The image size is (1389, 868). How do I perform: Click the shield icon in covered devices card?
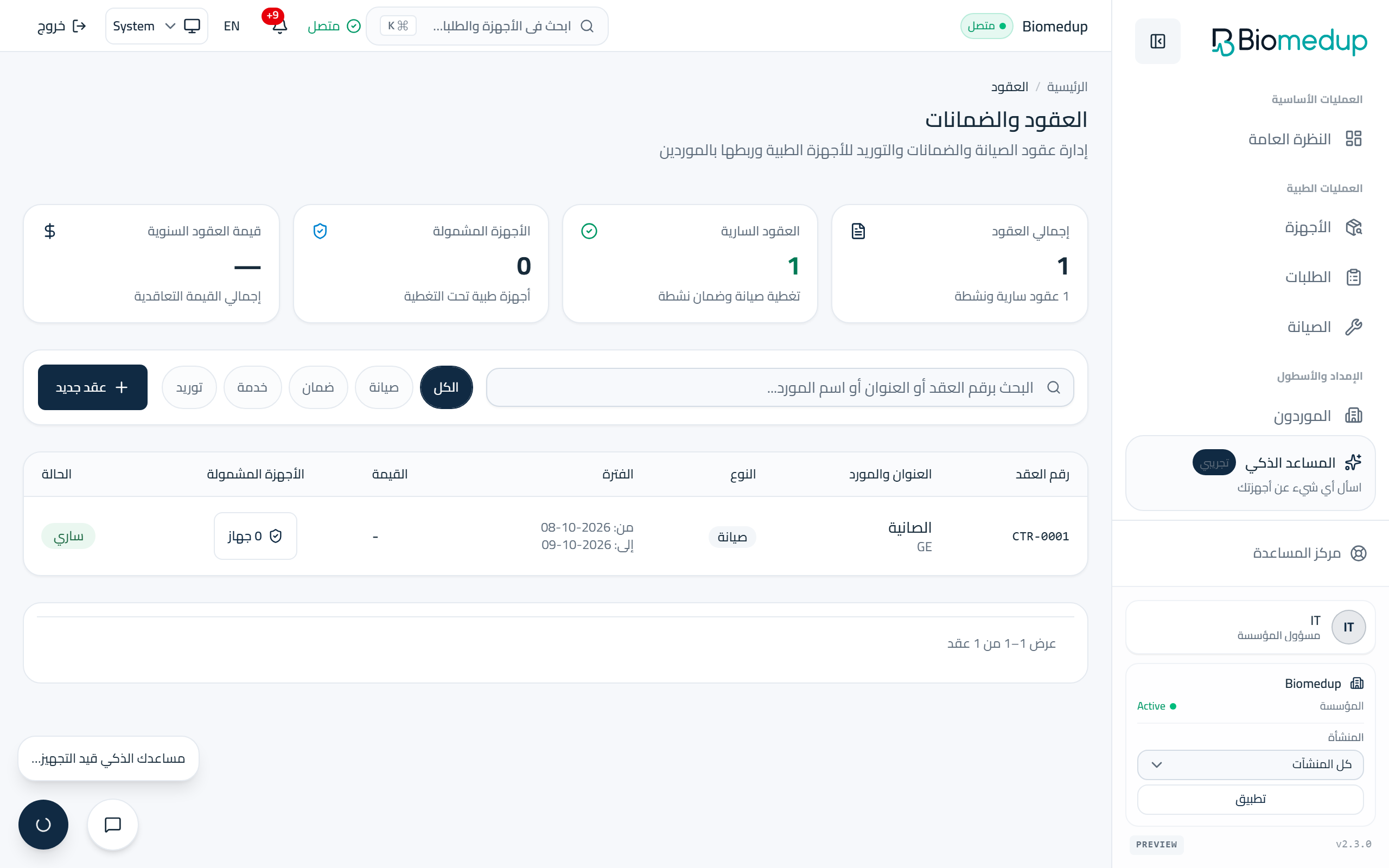tap(320, 231)
